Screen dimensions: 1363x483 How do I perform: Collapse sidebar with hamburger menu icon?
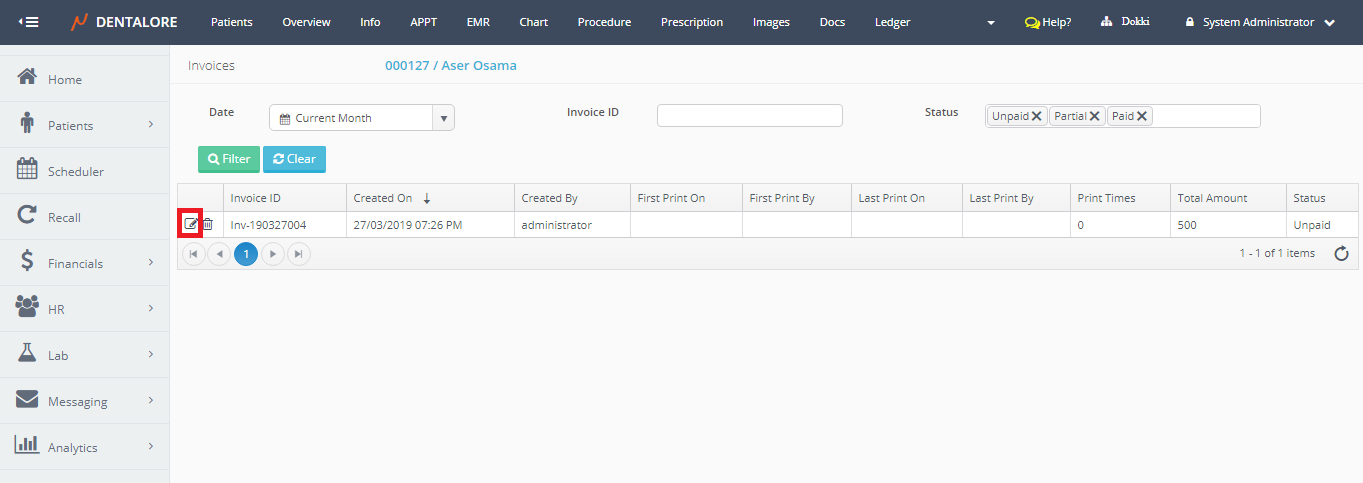click(30, 22)
